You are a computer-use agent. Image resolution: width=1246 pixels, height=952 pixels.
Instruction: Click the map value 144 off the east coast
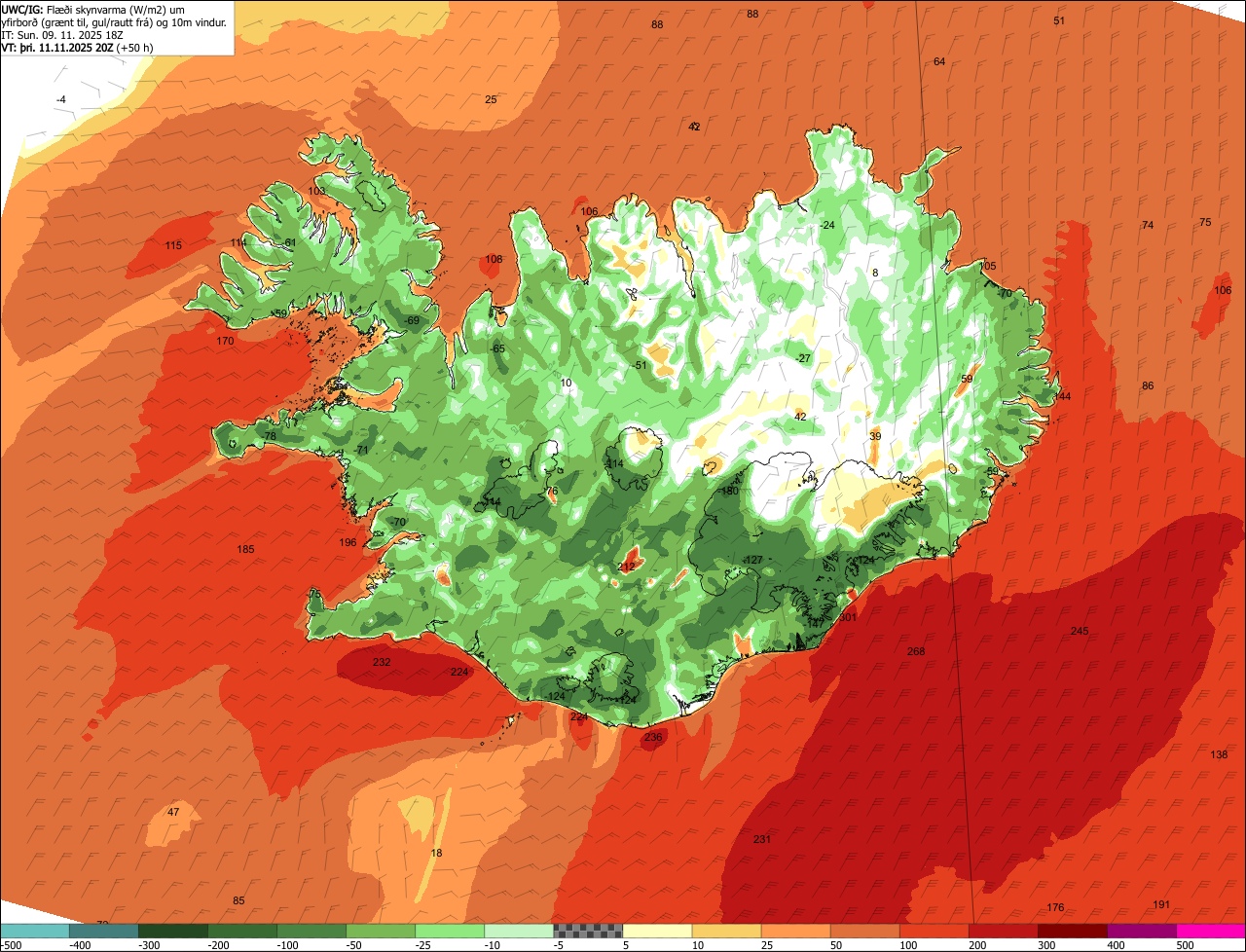(1062, 396)
